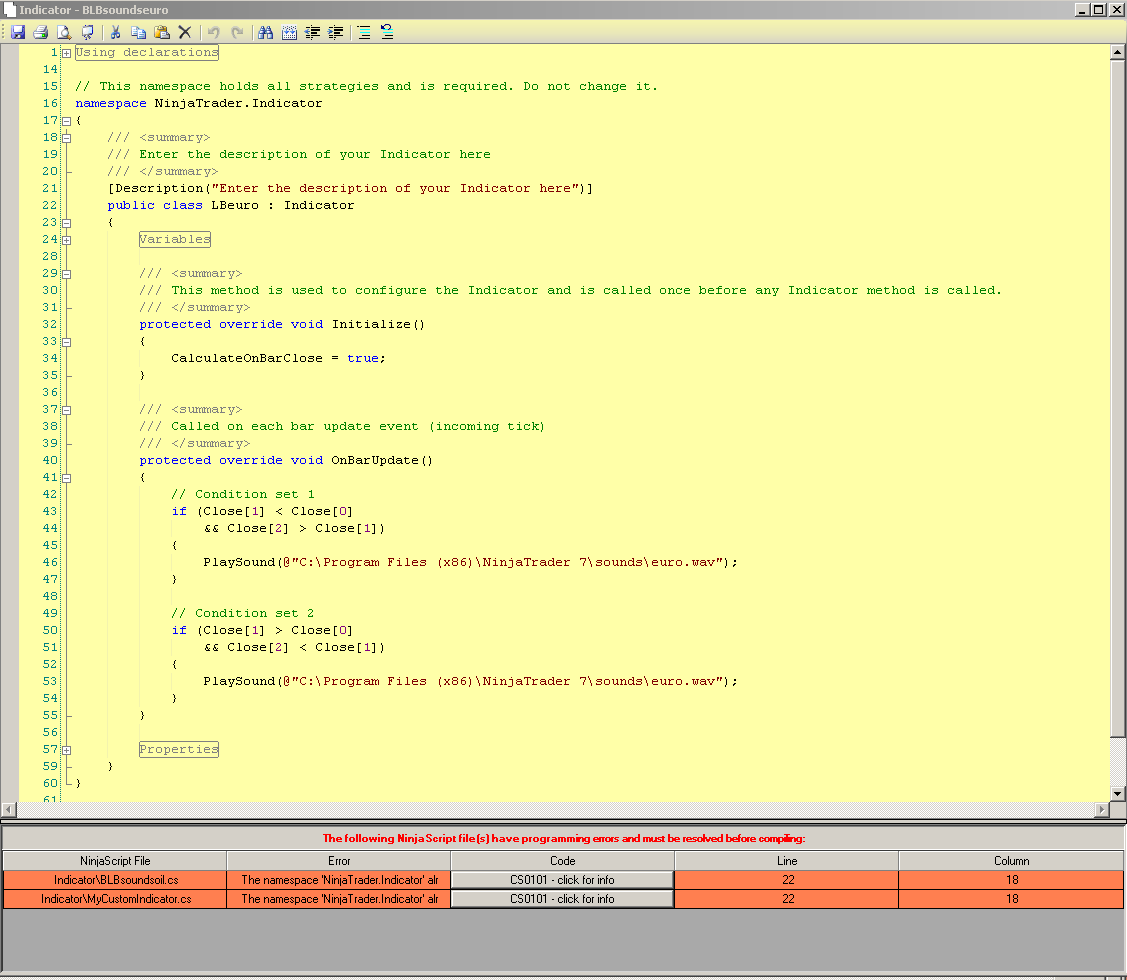This screenshot has height=980, width=1127.
Task: Expand the Properties region at line 57
Action: 66,751
